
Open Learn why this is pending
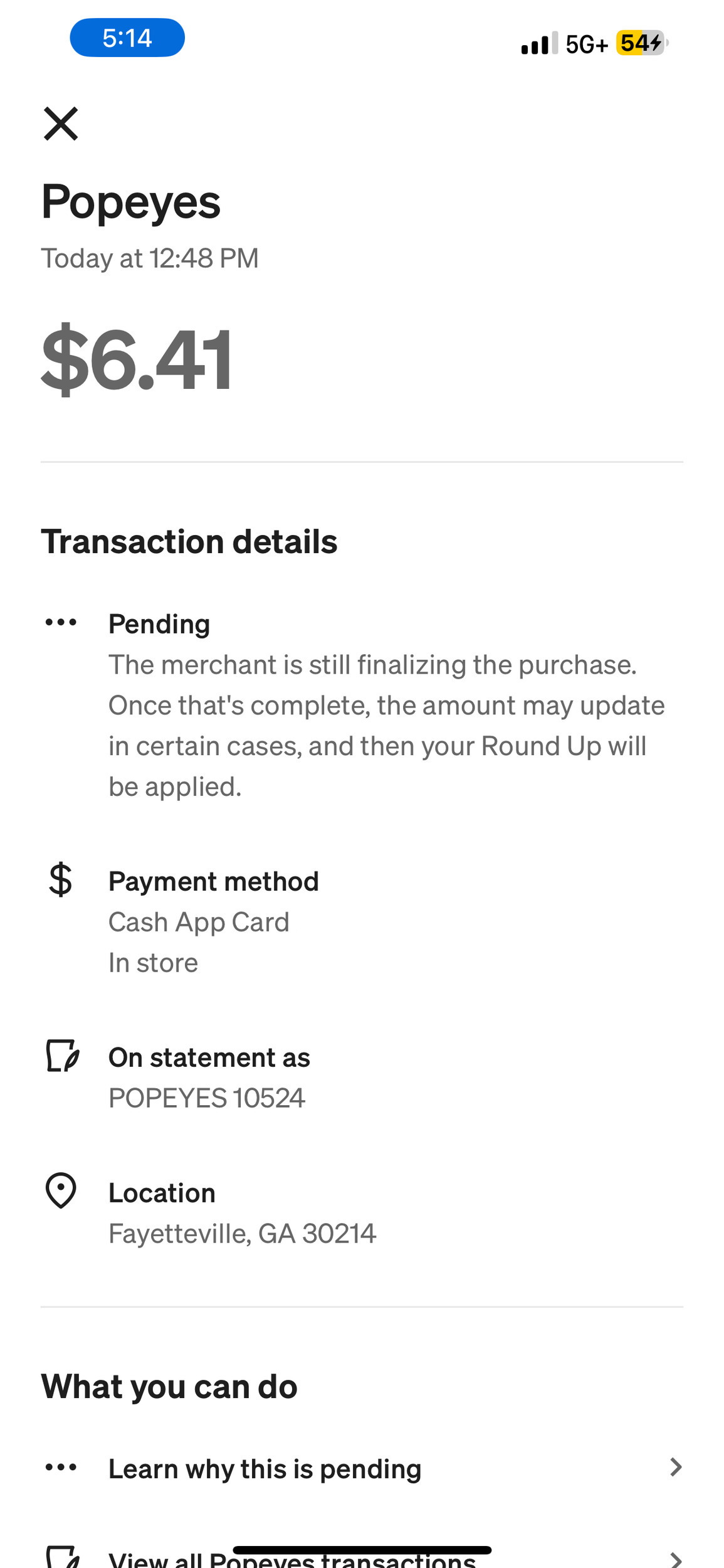click(265, 1469)
